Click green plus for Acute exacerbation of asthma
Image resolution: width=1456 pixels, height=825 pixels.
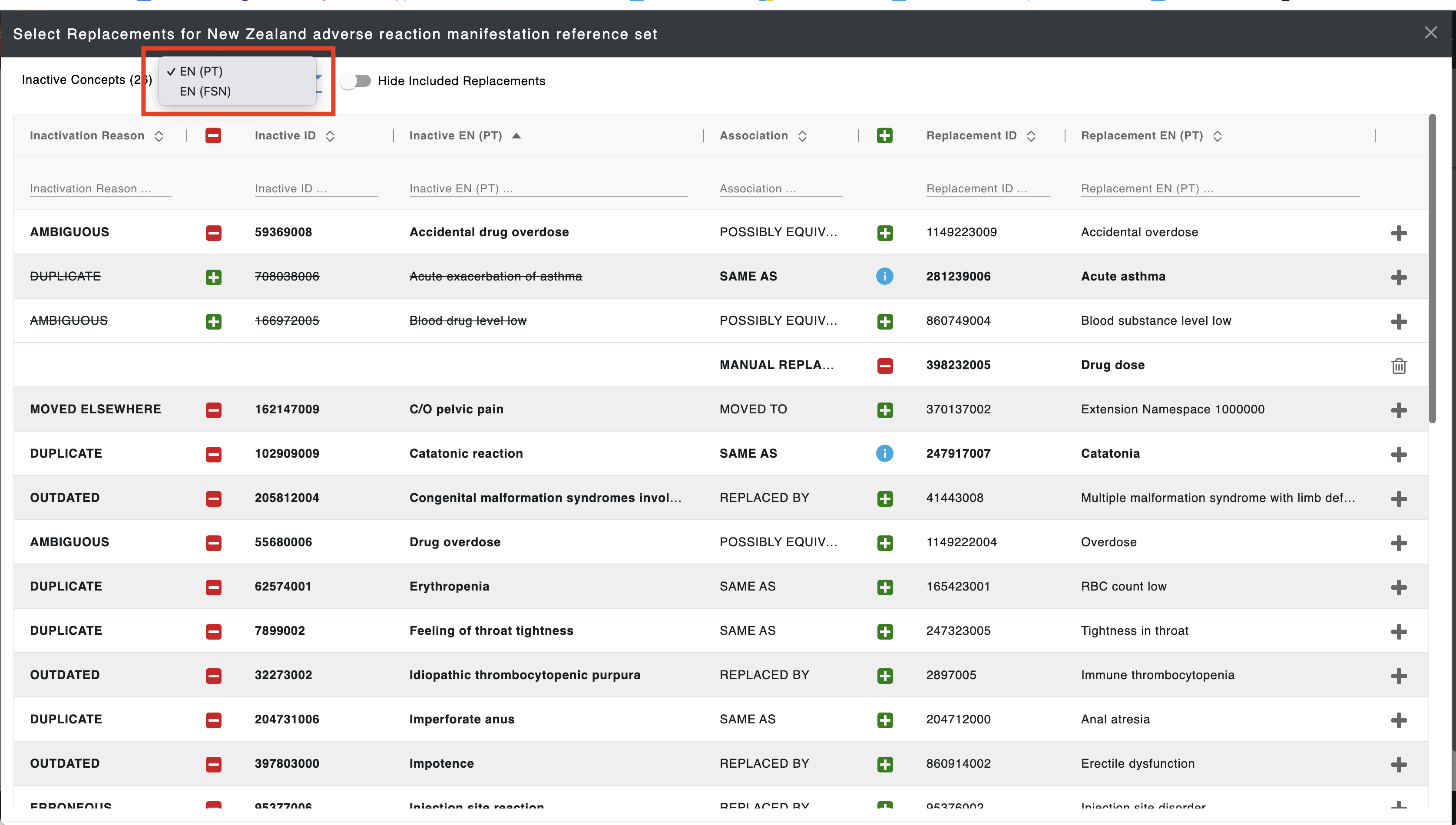click(213, 277)
